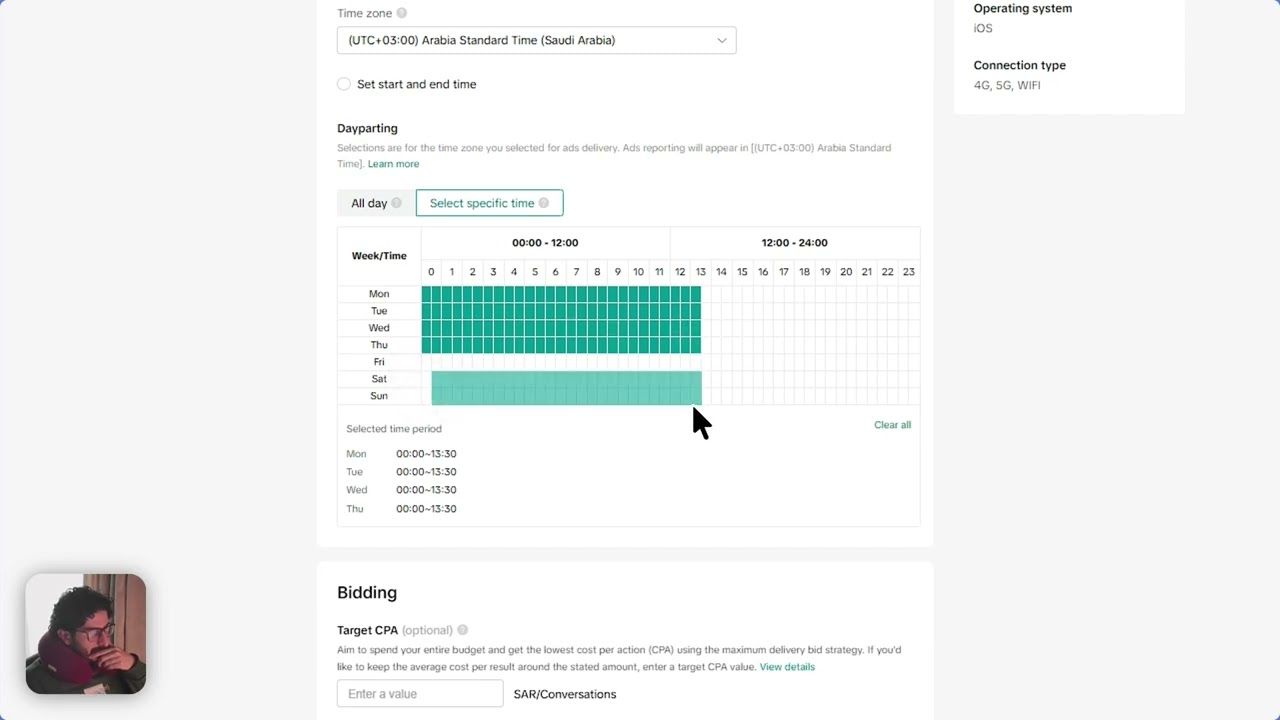Click hour 0 column header
1280x720 pixels.
(x=431, y=272)
